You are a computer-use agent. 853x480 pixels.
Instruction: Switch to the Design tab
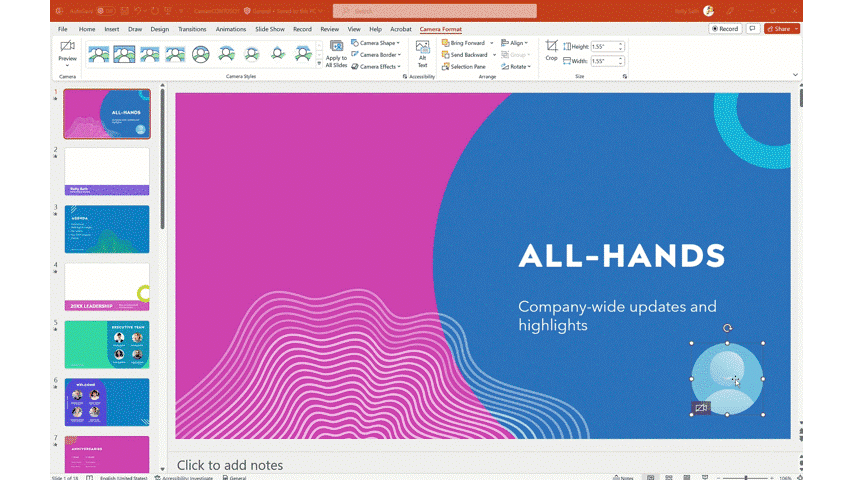[159, 29]
